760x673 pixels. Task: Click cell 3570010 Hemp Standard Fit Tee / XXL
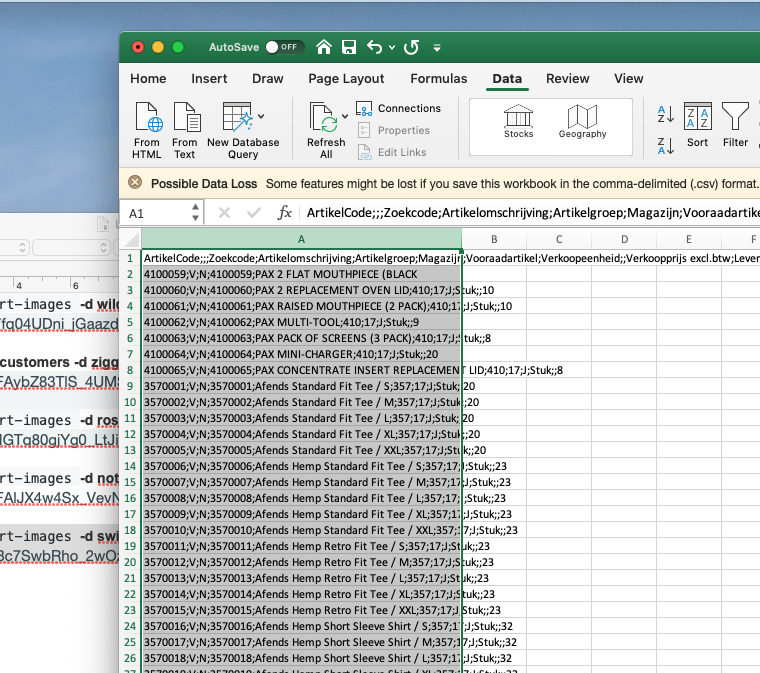[301, 530]
